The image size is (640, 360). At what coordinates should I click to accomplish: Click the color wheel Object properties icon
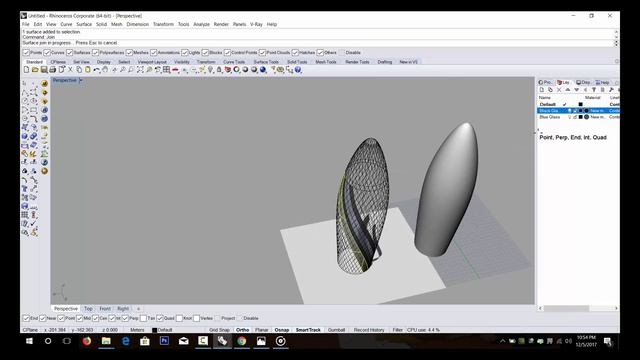coord(236,70)
